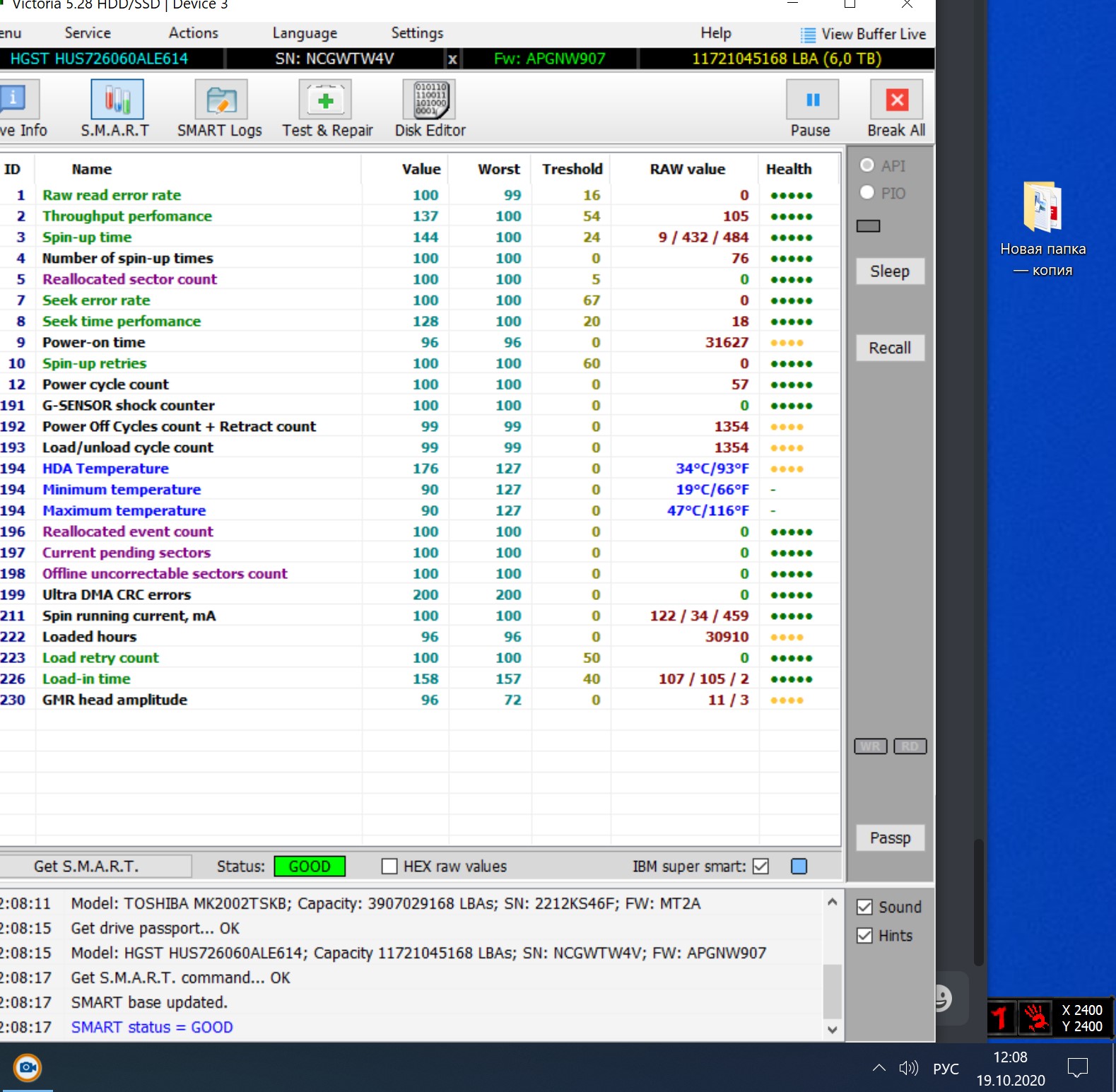Screen dimensions: 1116x1092
Task: Show hidden system tray icons chevron
Action: click(x=879, y=1068)
